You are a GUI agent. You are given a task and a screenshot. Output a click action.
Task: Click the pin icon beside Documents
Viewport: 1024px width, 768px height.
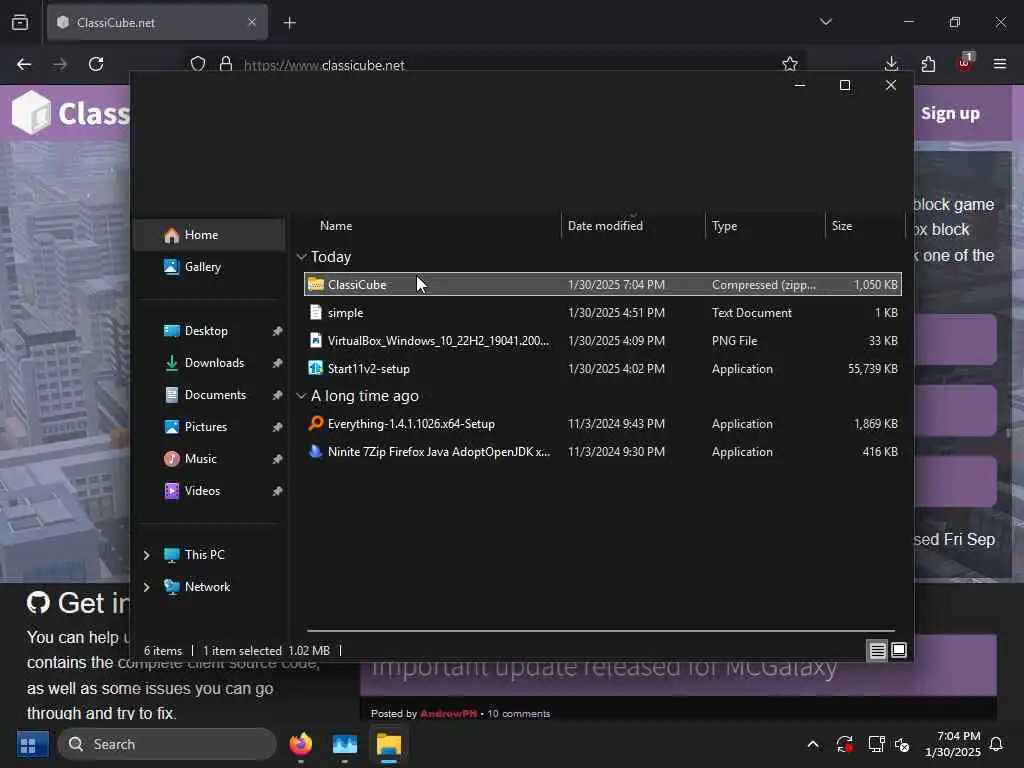(x=278, y=395)
